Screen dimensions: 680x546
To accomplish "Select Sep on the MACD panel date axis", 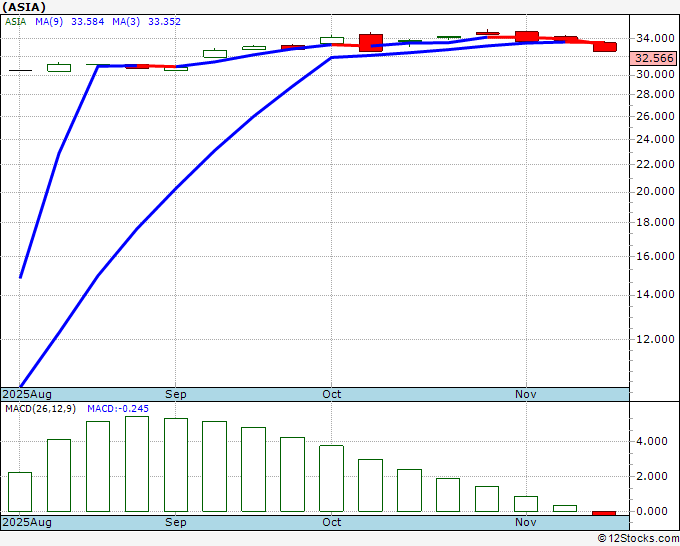I will click(x=176, y=523).
